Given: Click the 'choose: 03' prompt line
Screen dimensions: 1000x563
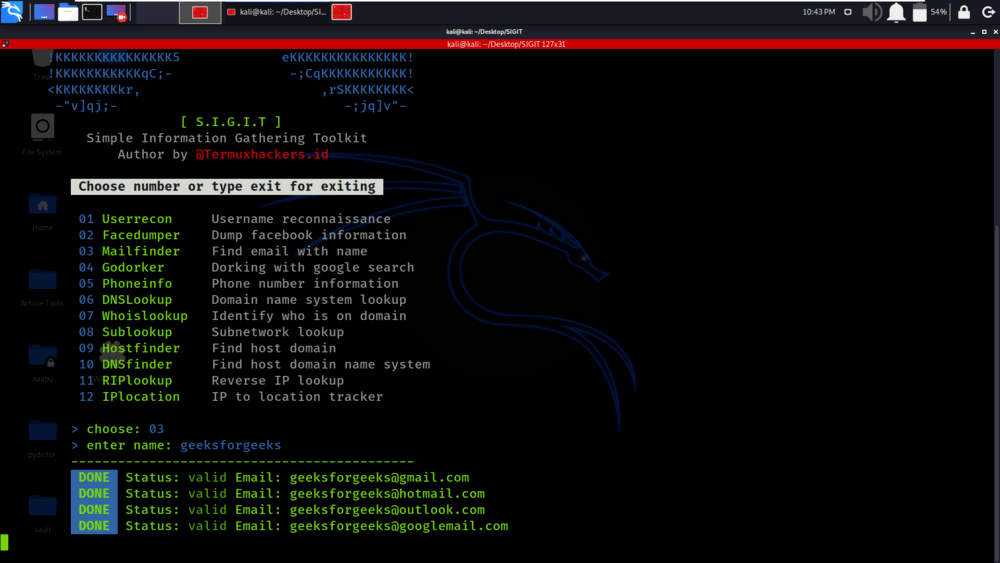Looking at the screenshot, I should (117, 429).
